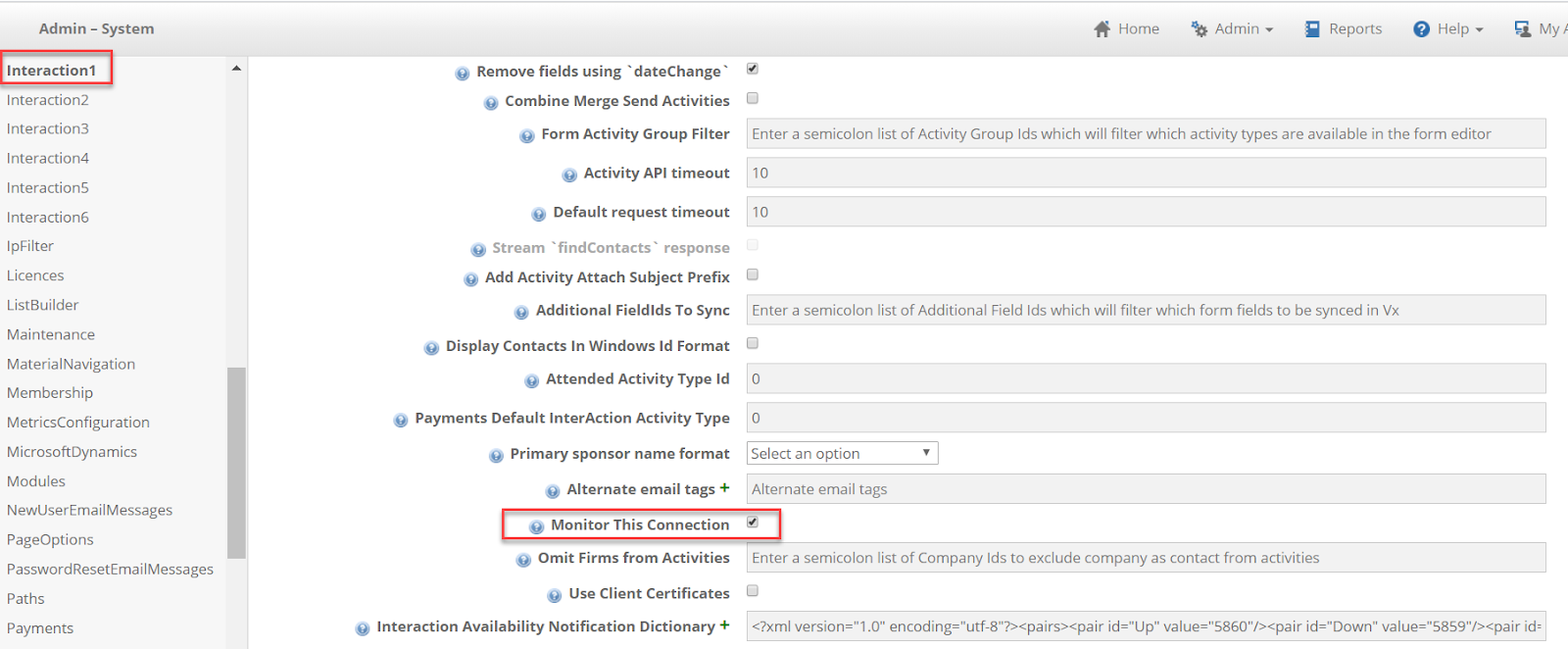This screenshot has height=649, width=1568.
Task: Go to PasswordResetEmailMessages in sidebar
Action: (x=110, y=570)
